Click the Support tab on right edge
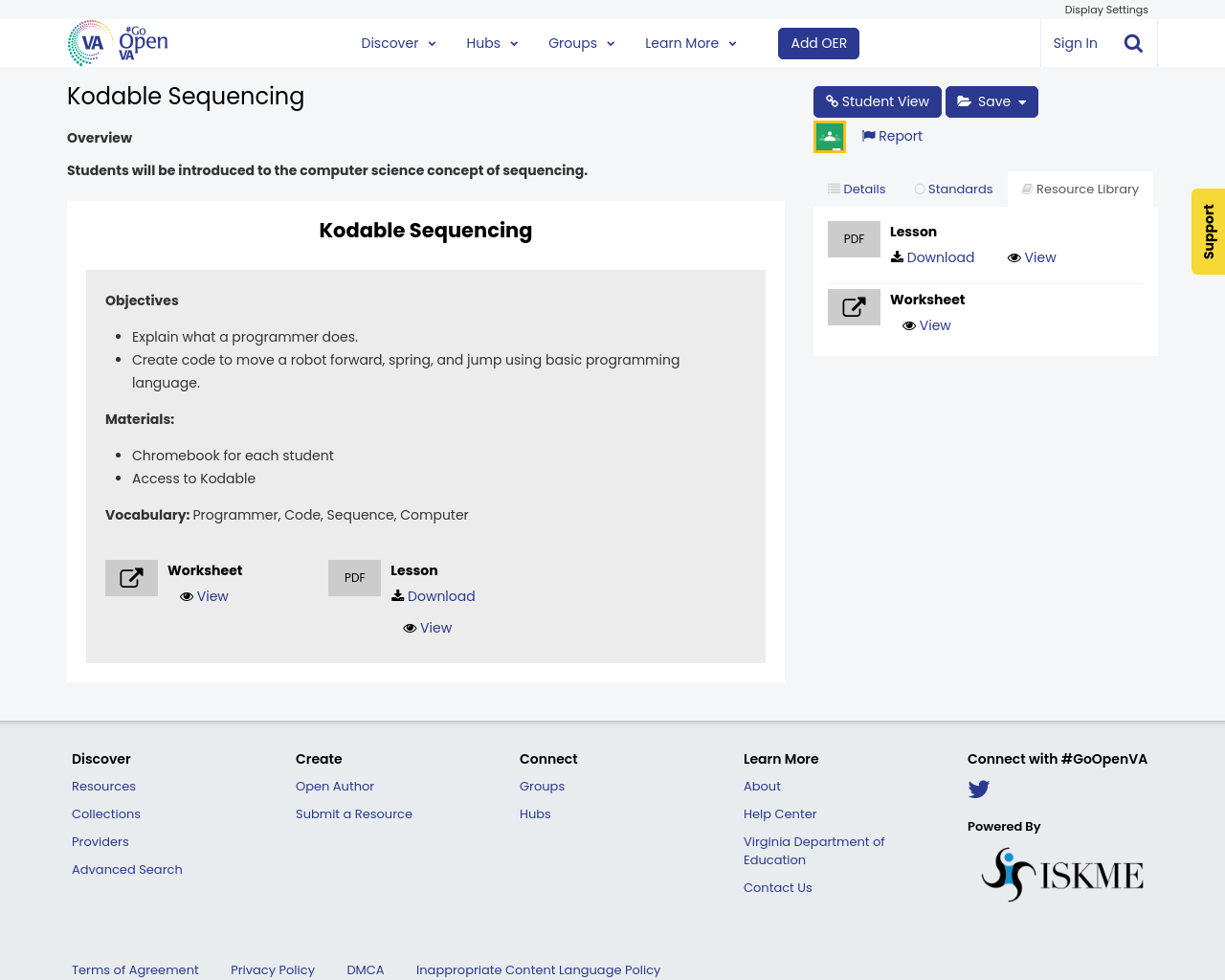Image resolution: width=1225 pixels, height=980 pixels. tap(1208, 232)
